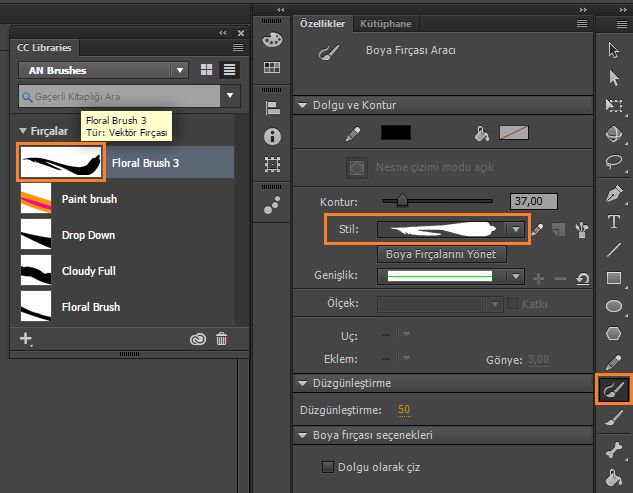Select the CC Libraries tab
Viewport: 633px width, 493px height.
click(x=44, y=48)
